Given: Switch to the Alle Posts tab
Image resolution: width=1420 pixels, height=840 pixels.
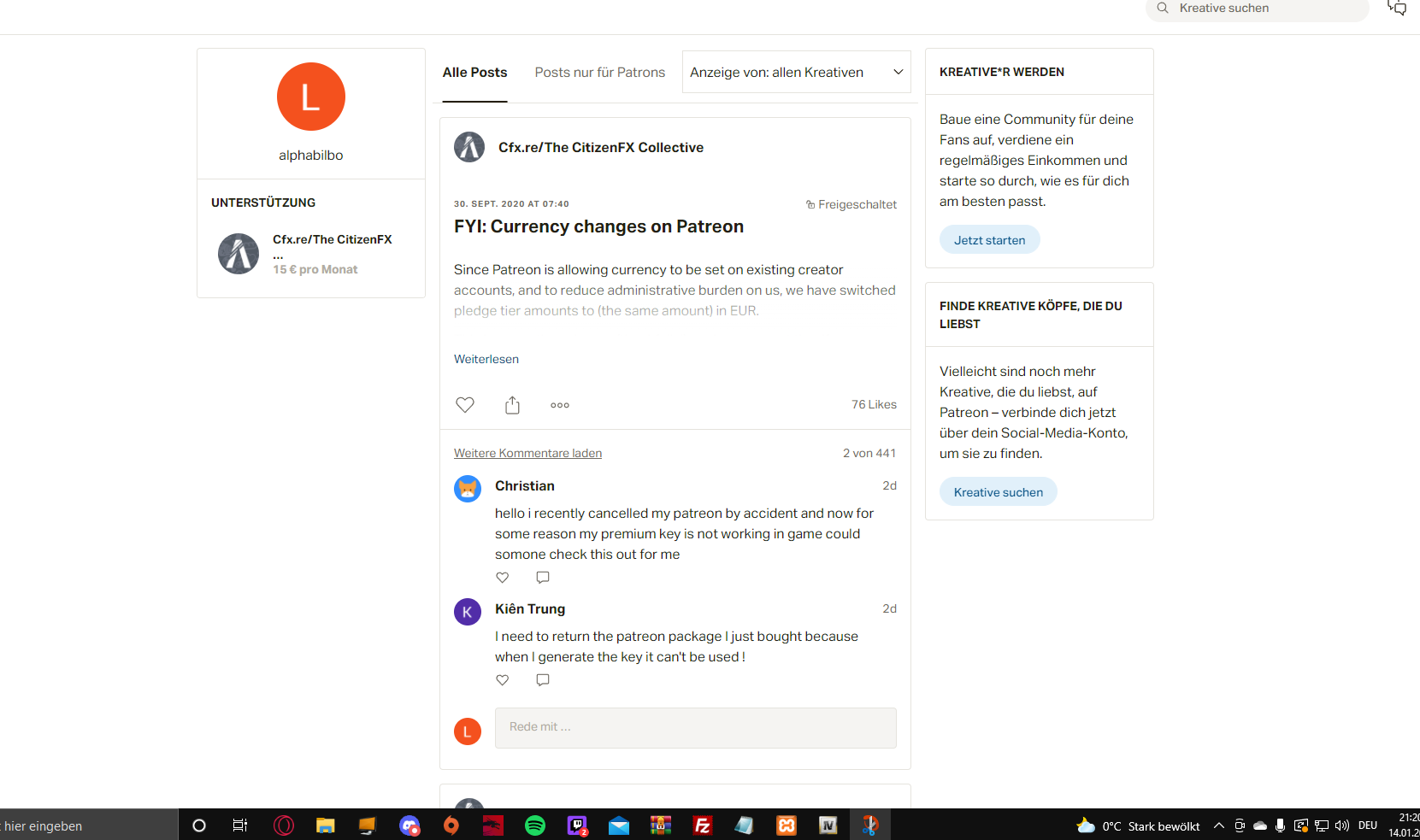Looking at the screenshot, I should (475, 73).
